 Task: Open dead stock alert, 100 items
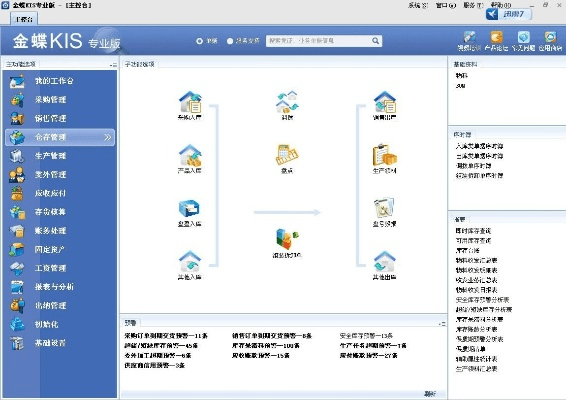tap(266, 345)
